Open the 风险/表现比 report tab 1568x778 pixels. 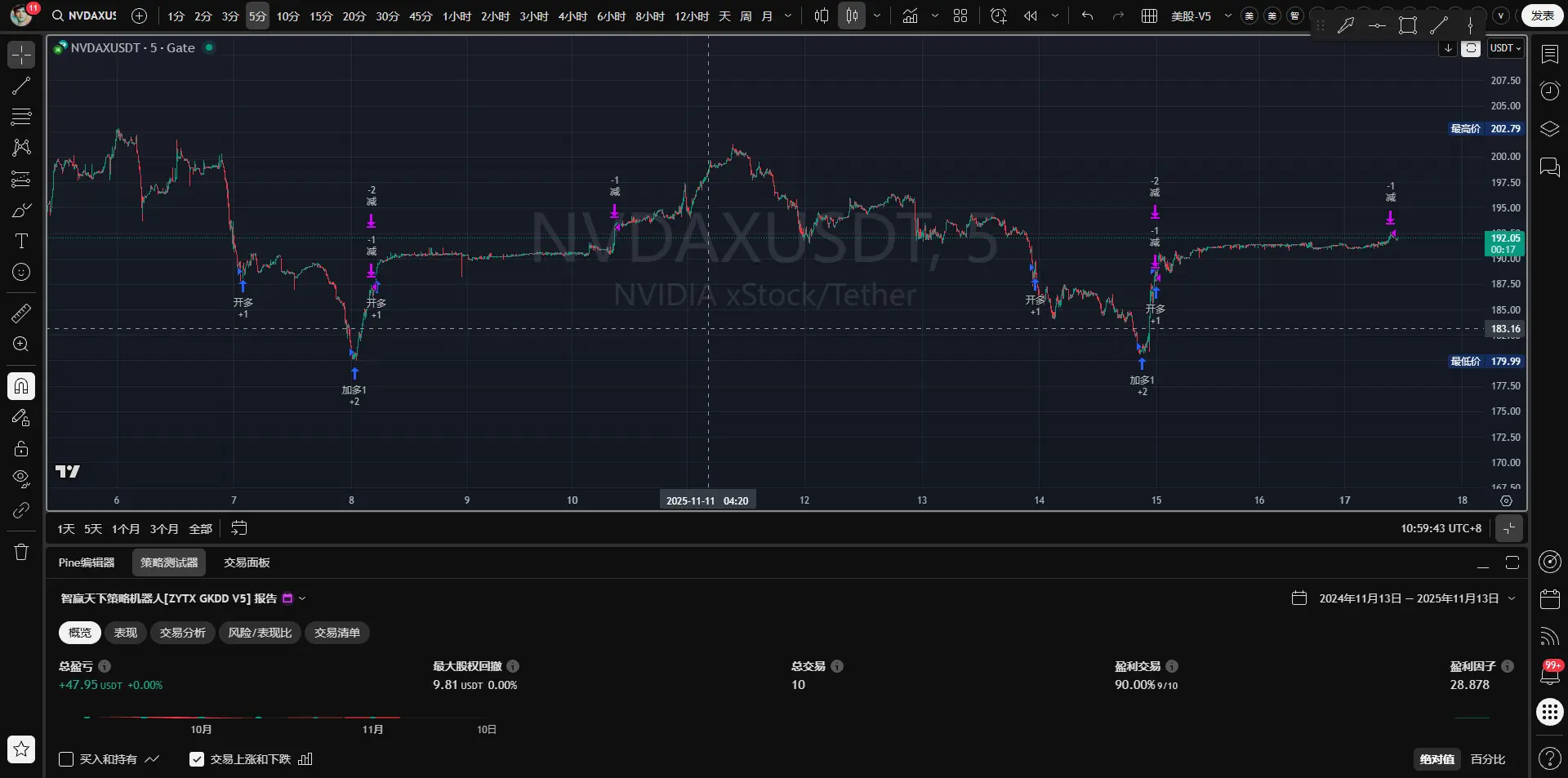point(260,633)
